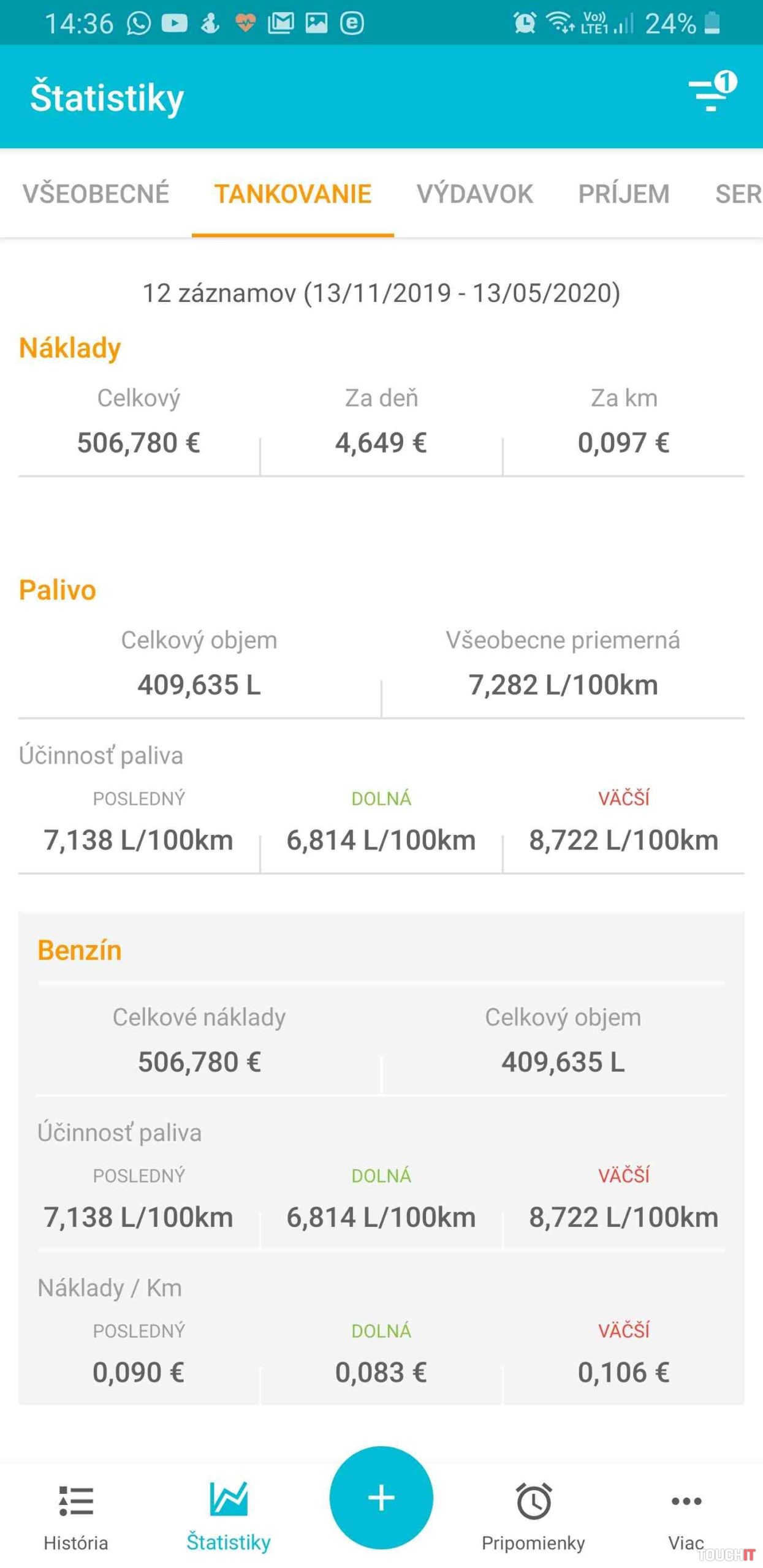Tap the WhatsApp notification icon
The image size is (763, 1568).
click(x=139, y=23)
